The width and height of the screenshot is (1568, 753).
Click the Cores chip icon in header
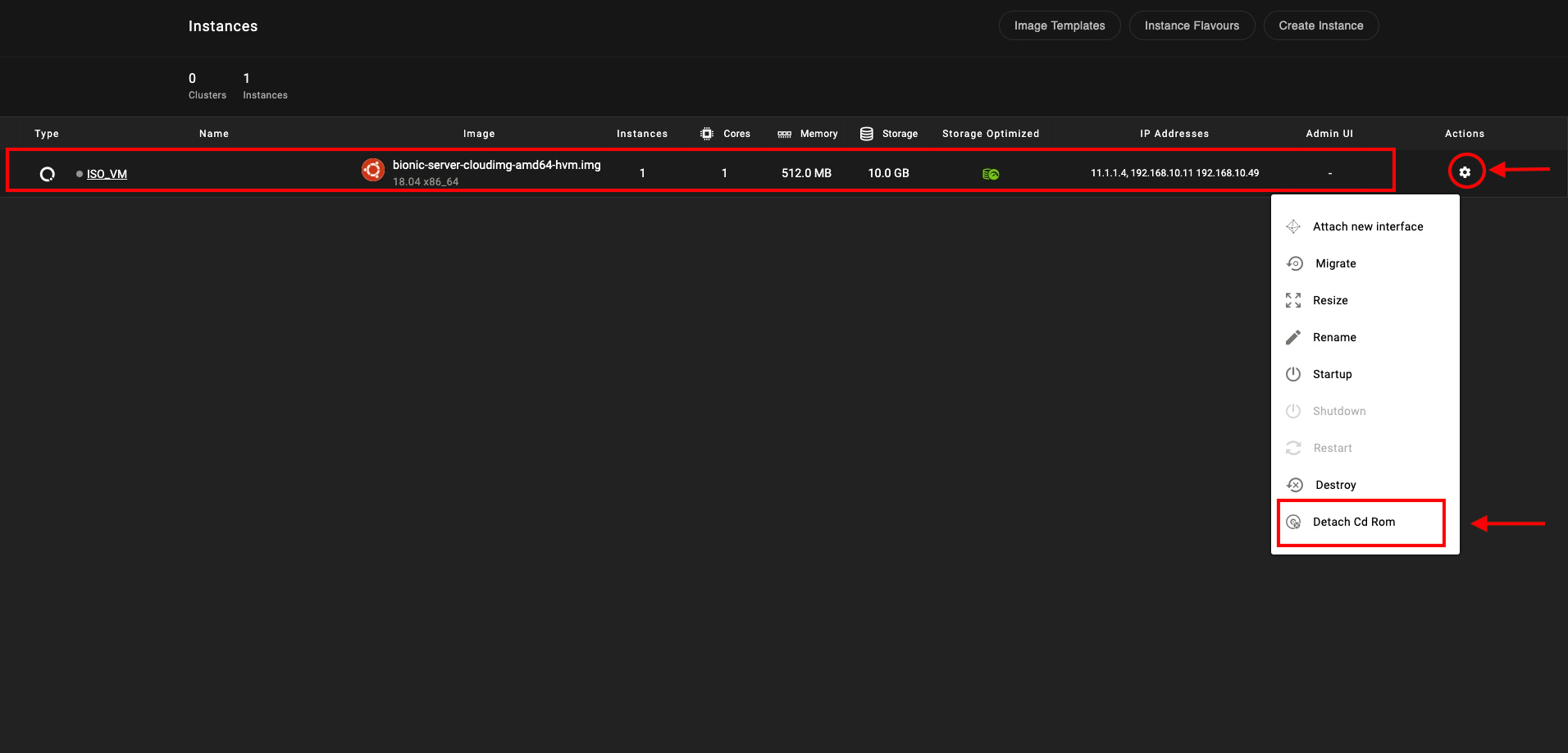coord(707,134)
